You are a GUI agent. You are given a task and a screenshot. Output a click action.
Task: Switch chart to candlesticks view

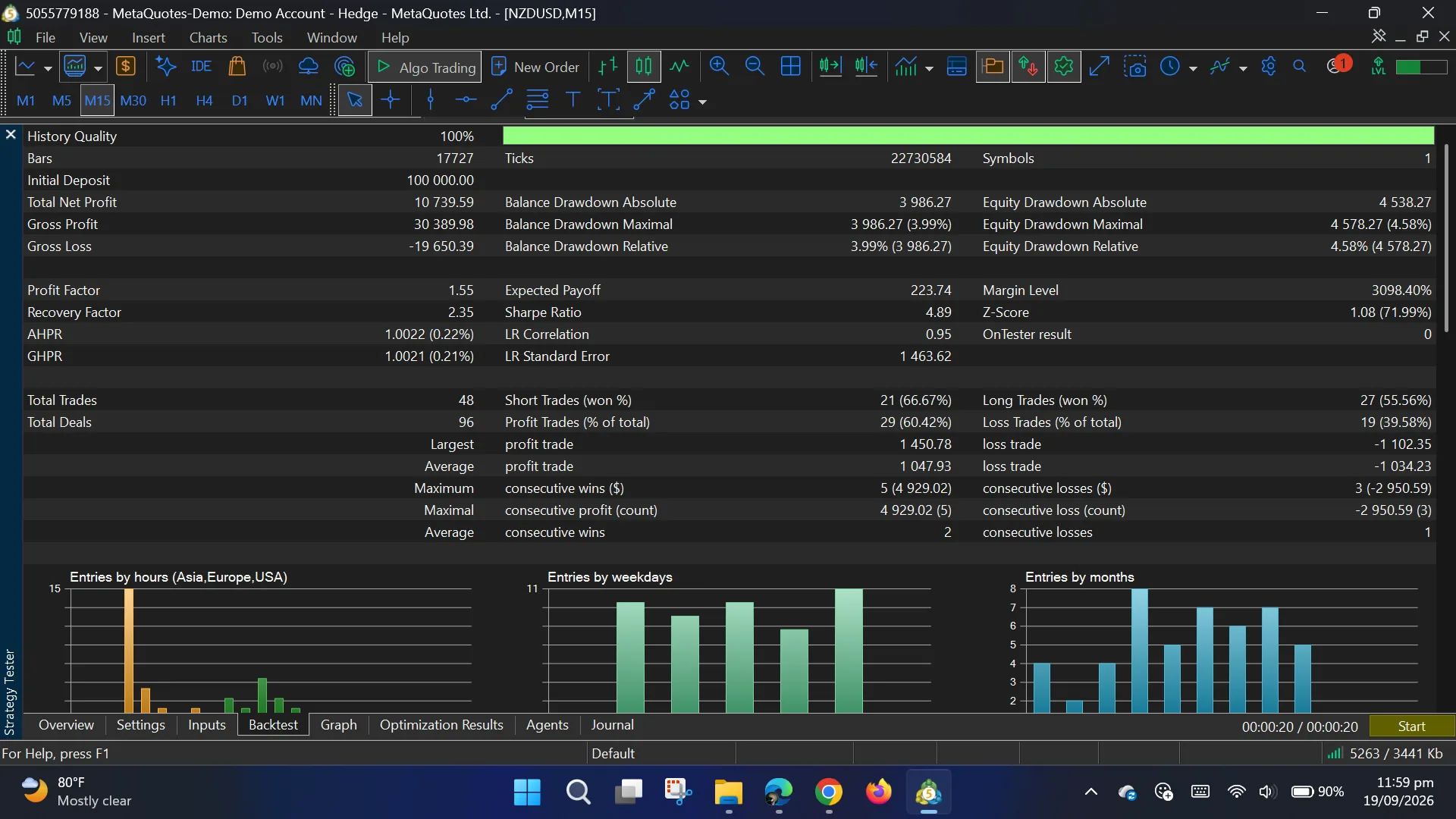(x=643, y=67)
